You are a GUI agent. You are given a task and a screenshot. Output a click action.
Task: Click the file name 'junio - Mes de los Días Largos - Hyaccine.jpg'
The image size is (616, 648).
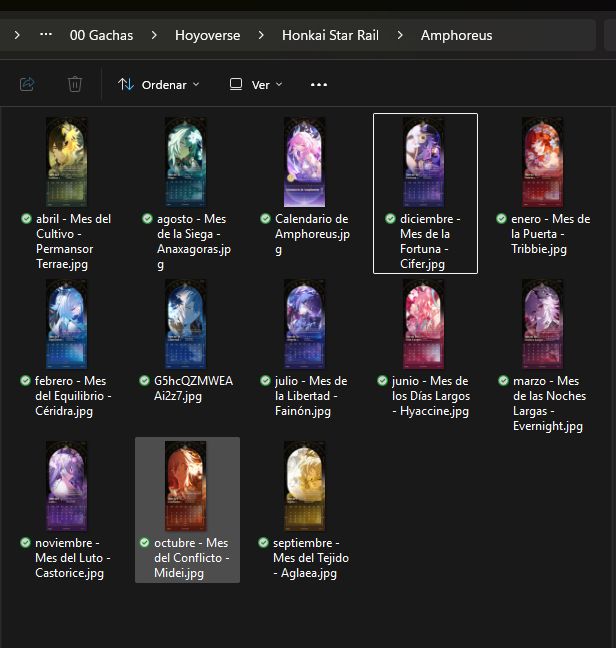click(431, 396)
